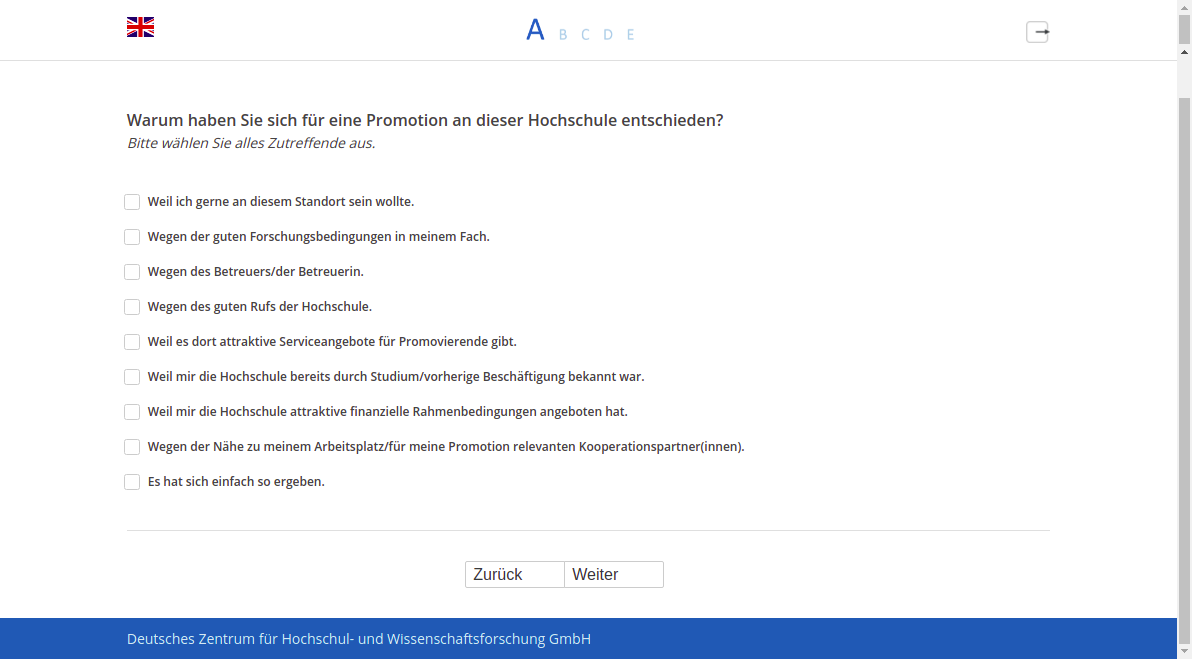
Task: Switch language via the UK flag icon
Action: [141, 27]
